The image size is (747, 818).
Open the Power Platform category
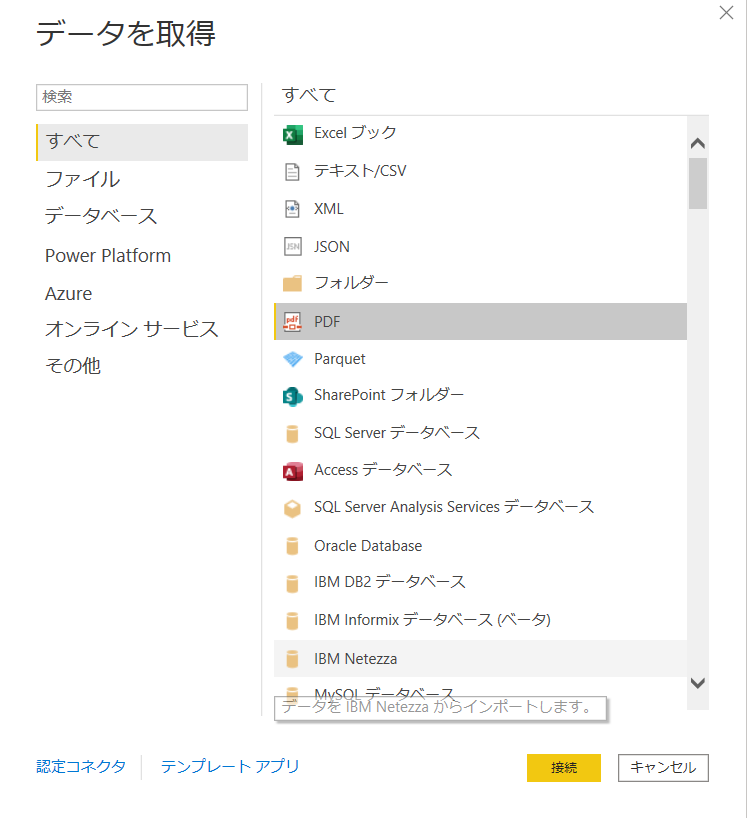coord(108,256)
